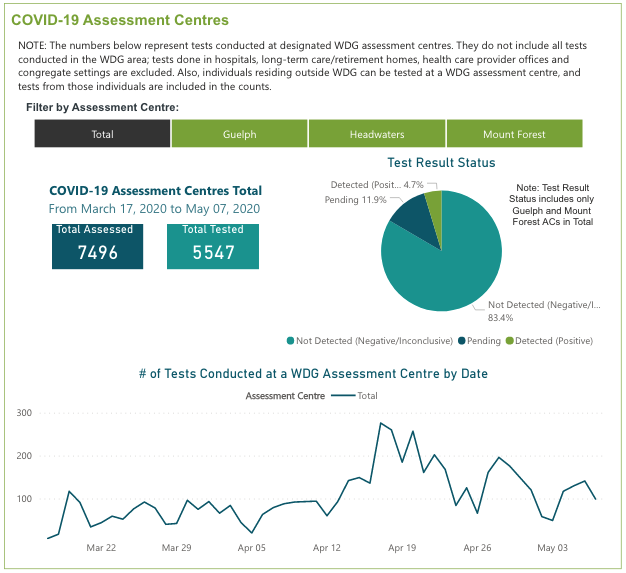Screen dimensions: 626x573
Task: Click the Pending 11.9% data label
Action: (354, 200)
